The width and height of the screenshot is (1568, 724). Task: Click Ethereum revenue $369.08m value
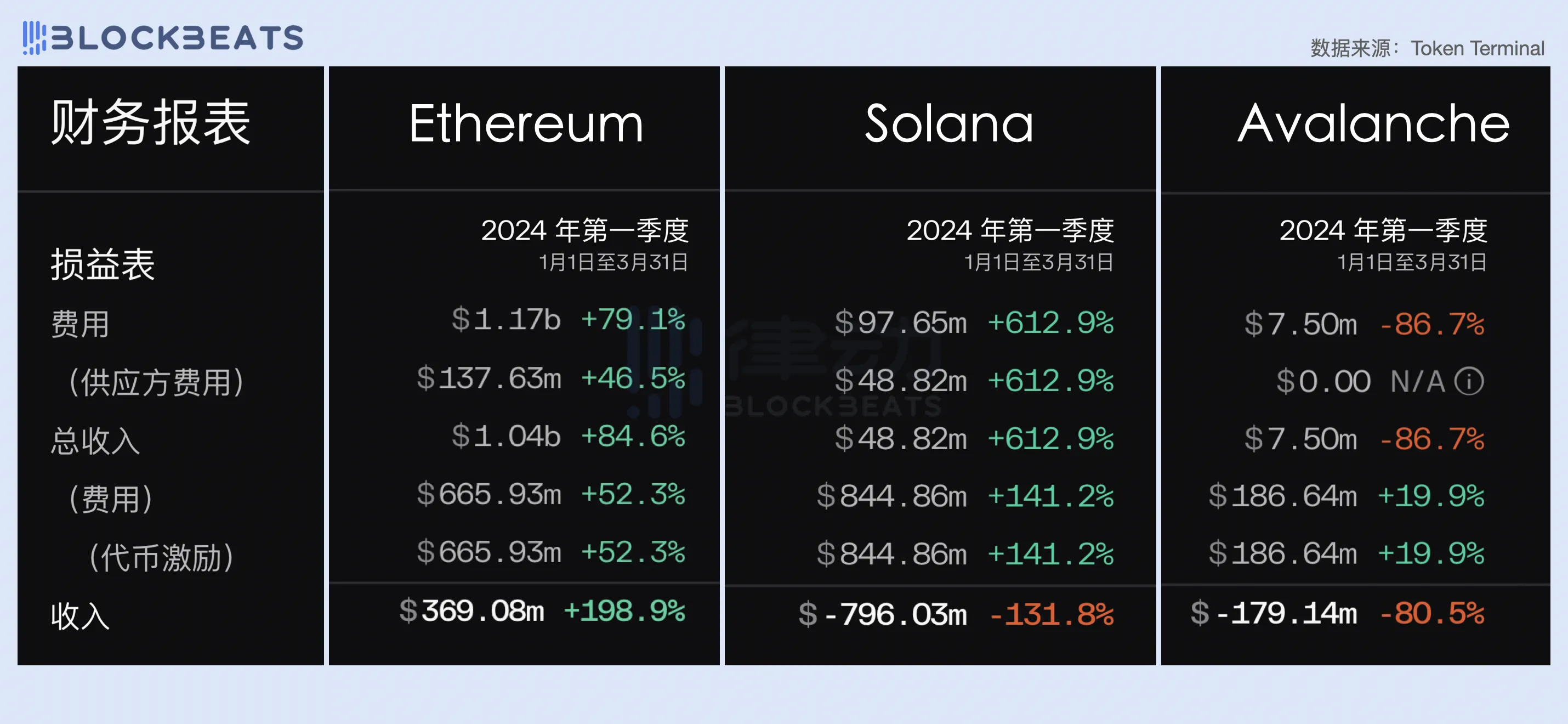[471, 611]
